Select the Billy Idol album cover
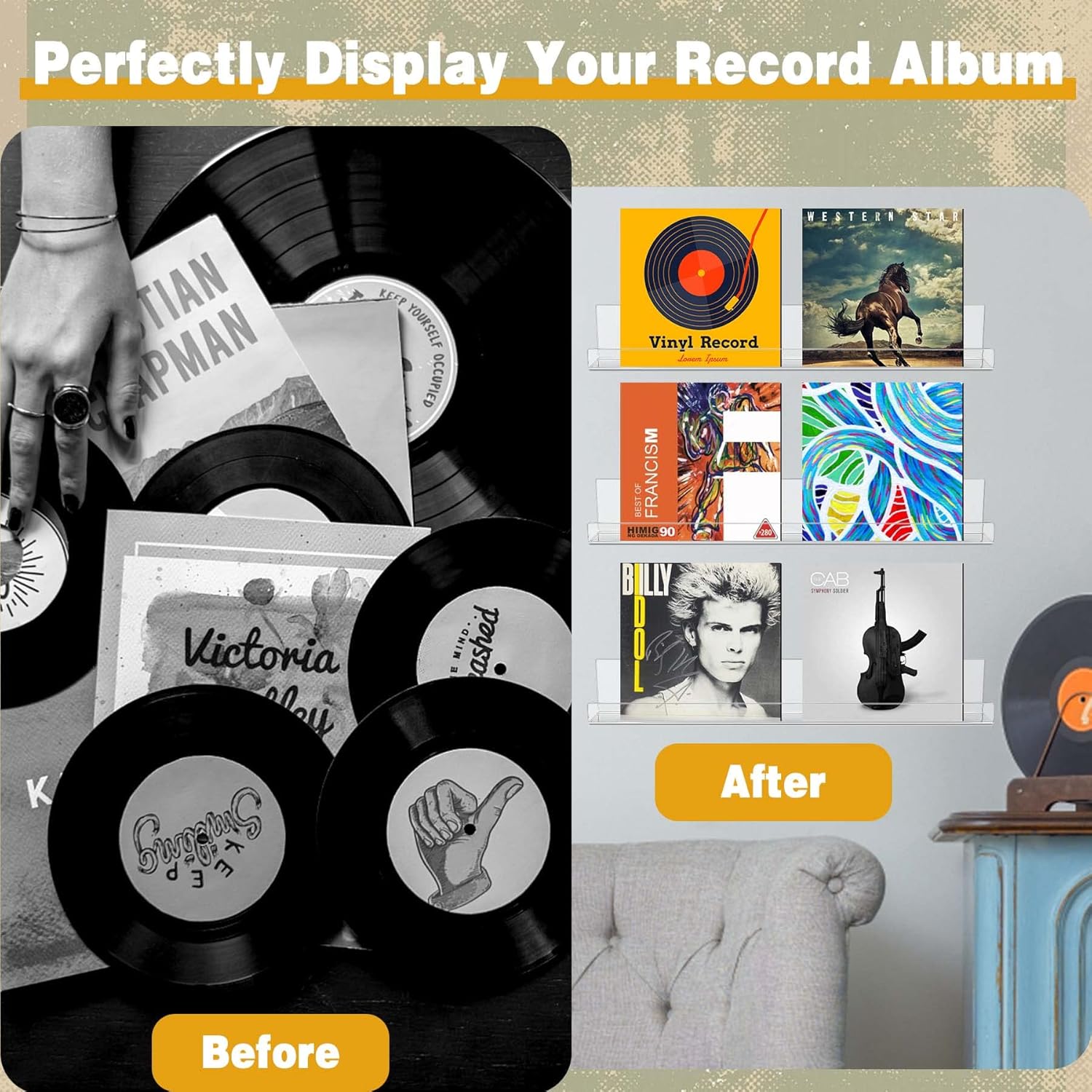The image size is (1092, 1092). tap(700, 641)
